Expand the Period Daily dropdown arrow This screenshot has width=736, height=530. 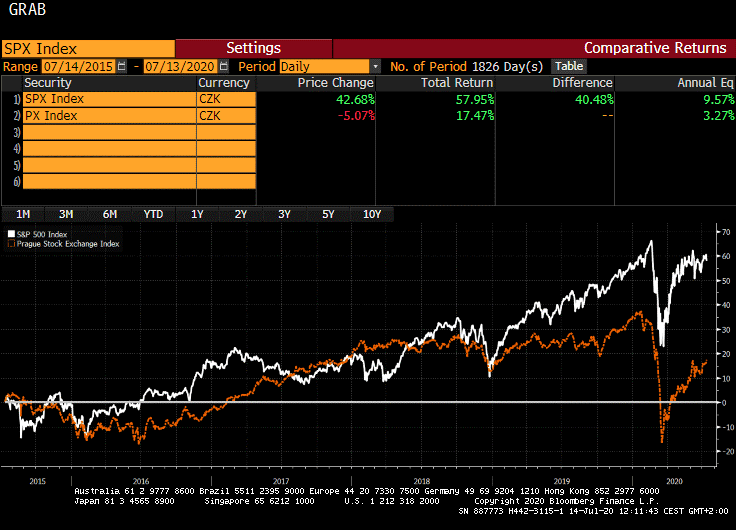pos(375,67)
